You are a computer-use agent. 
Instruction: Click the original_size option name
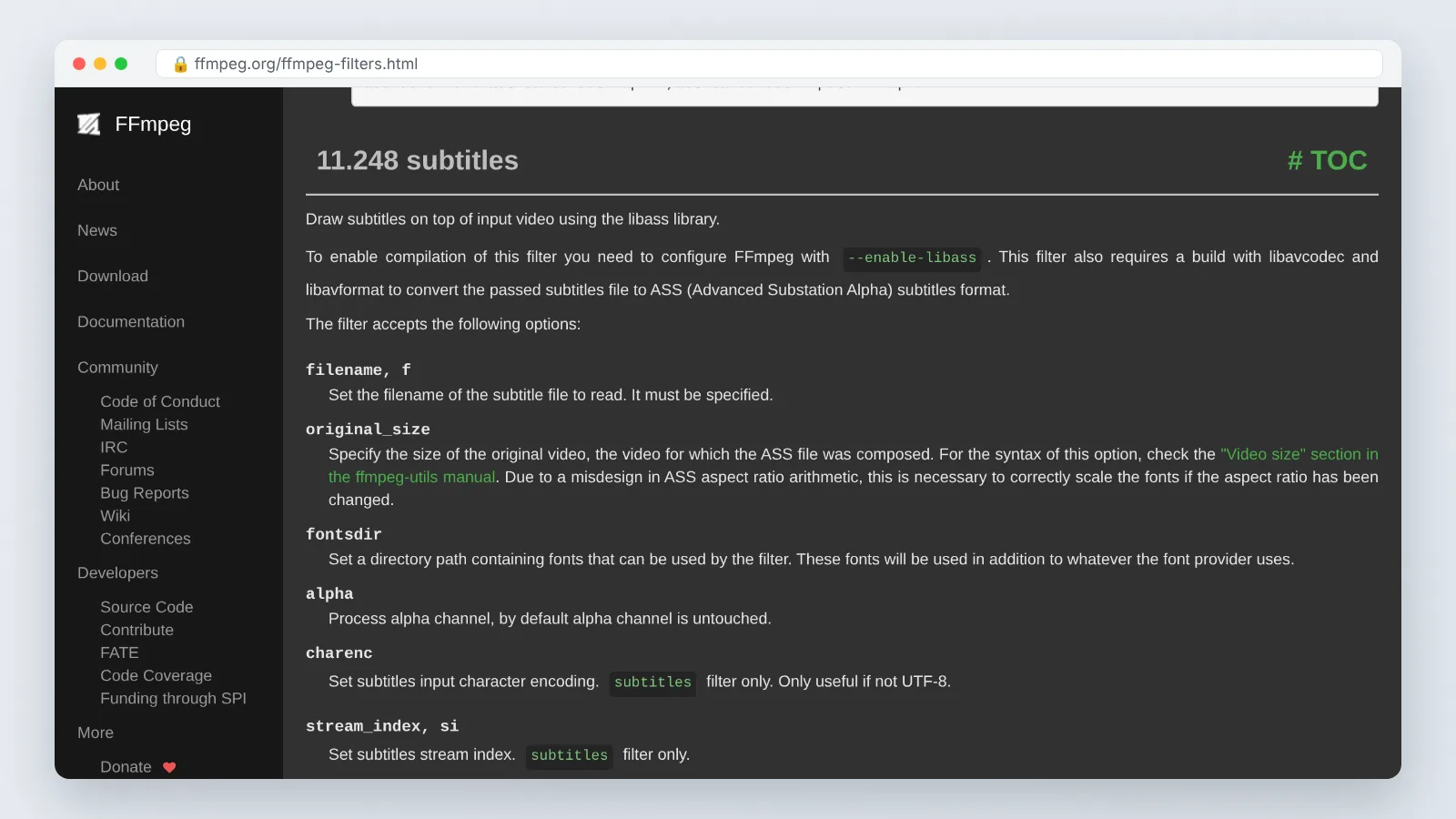(368, 430)
